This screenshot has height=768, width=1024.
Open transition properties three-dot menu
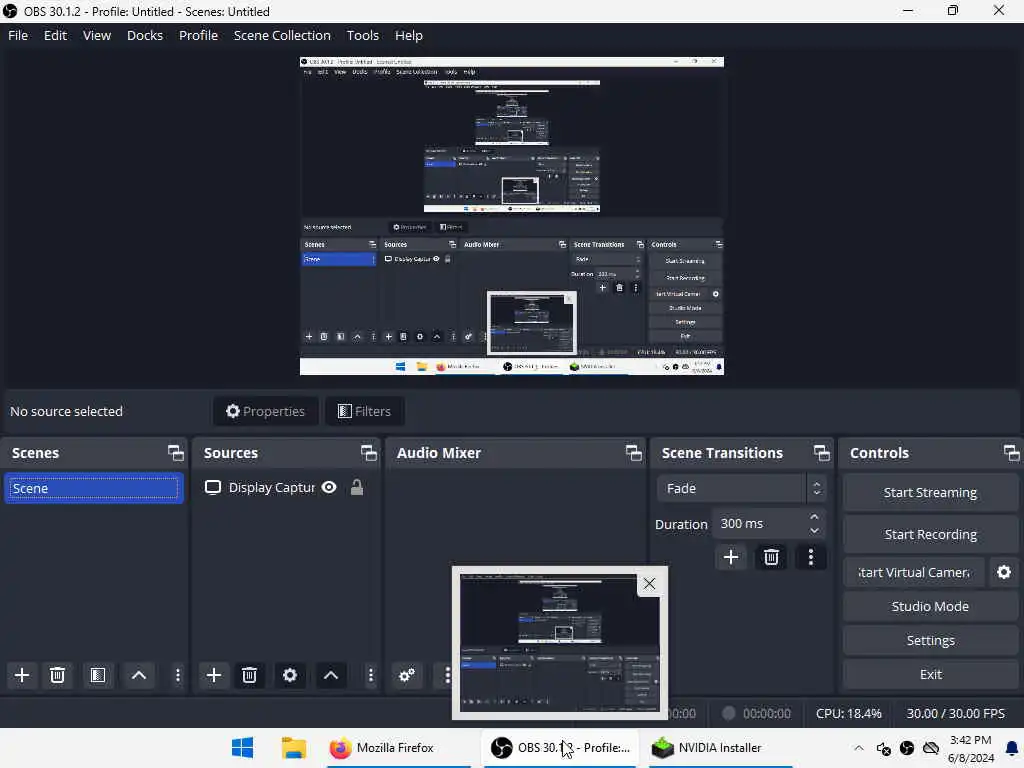pos(811,557)
